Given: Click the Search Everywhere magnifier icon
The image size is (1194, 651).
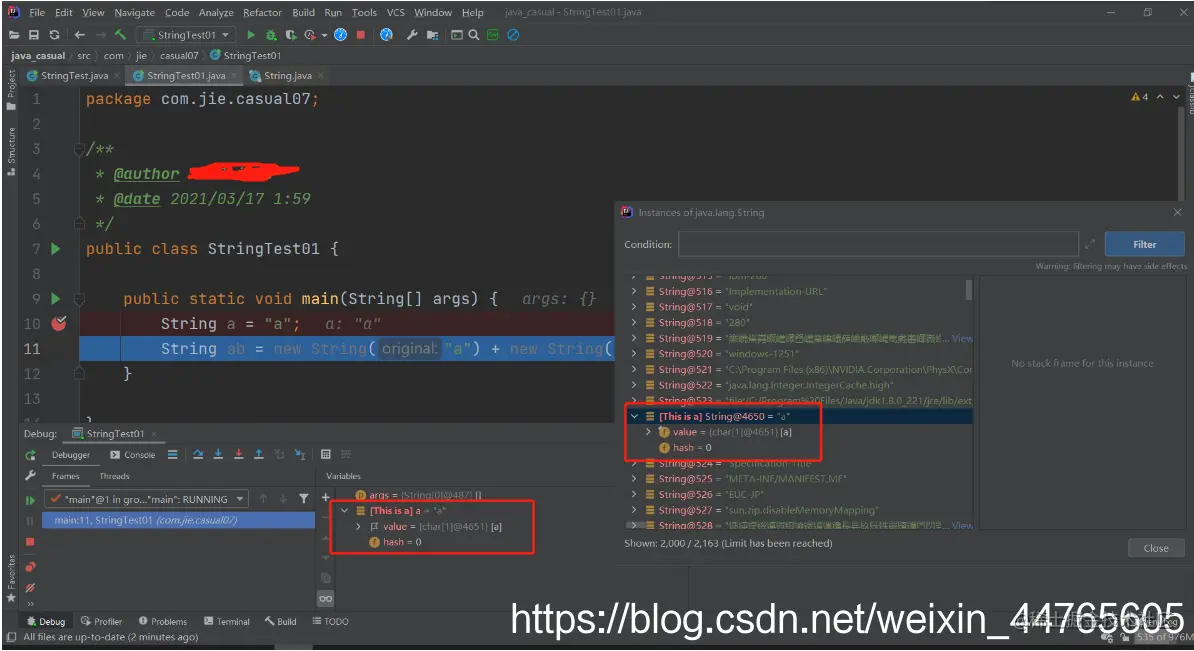Looking at the screenshot, I should coord(474,35).
